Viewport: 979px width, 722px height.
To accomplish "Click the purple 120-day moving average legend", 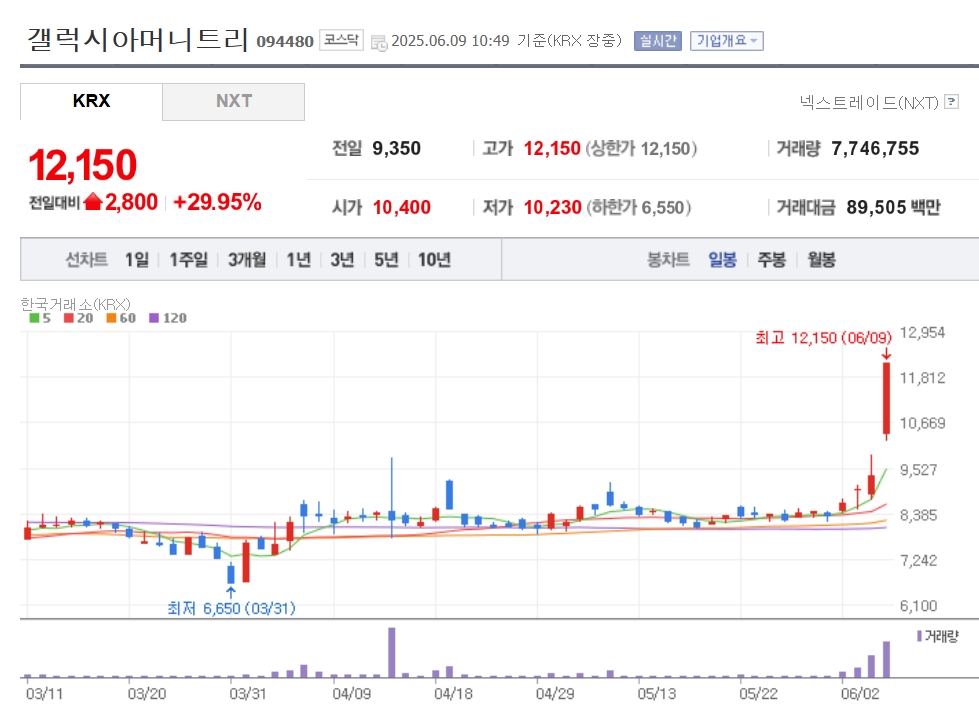I will pyautogui.click(x=168, y=318).
